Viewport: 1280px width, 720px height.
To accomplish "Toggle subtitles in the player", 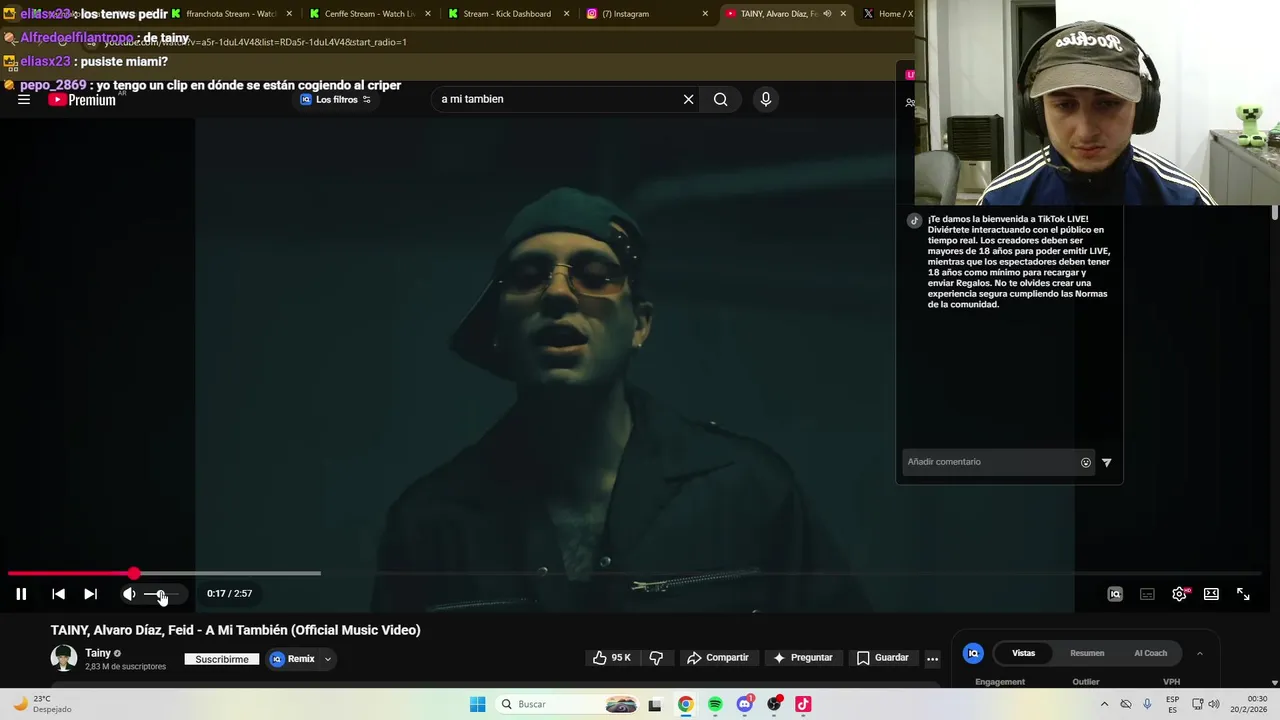I will point(1147,594).
